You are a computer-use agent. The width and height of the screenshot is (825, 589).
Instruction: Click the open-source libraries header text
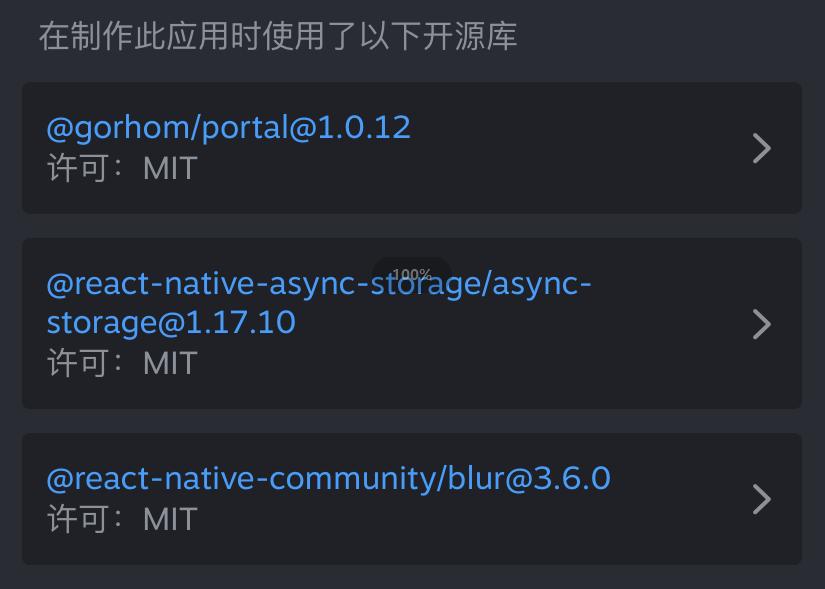tap(275, 37)
